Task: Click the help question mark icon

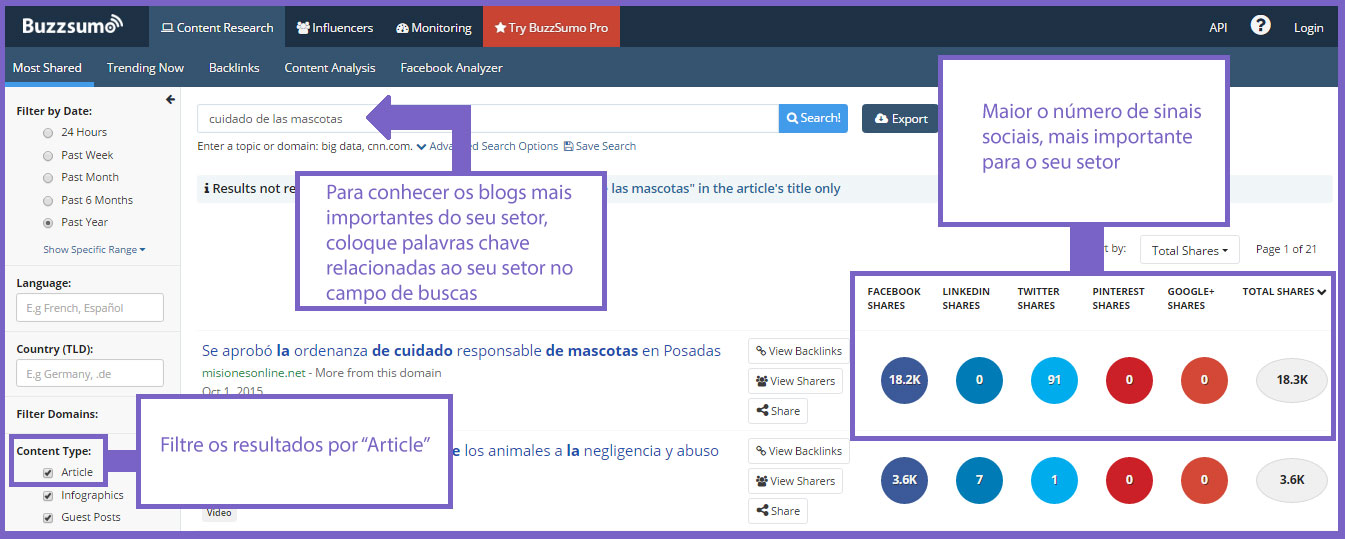Action: pos(1260,26)
